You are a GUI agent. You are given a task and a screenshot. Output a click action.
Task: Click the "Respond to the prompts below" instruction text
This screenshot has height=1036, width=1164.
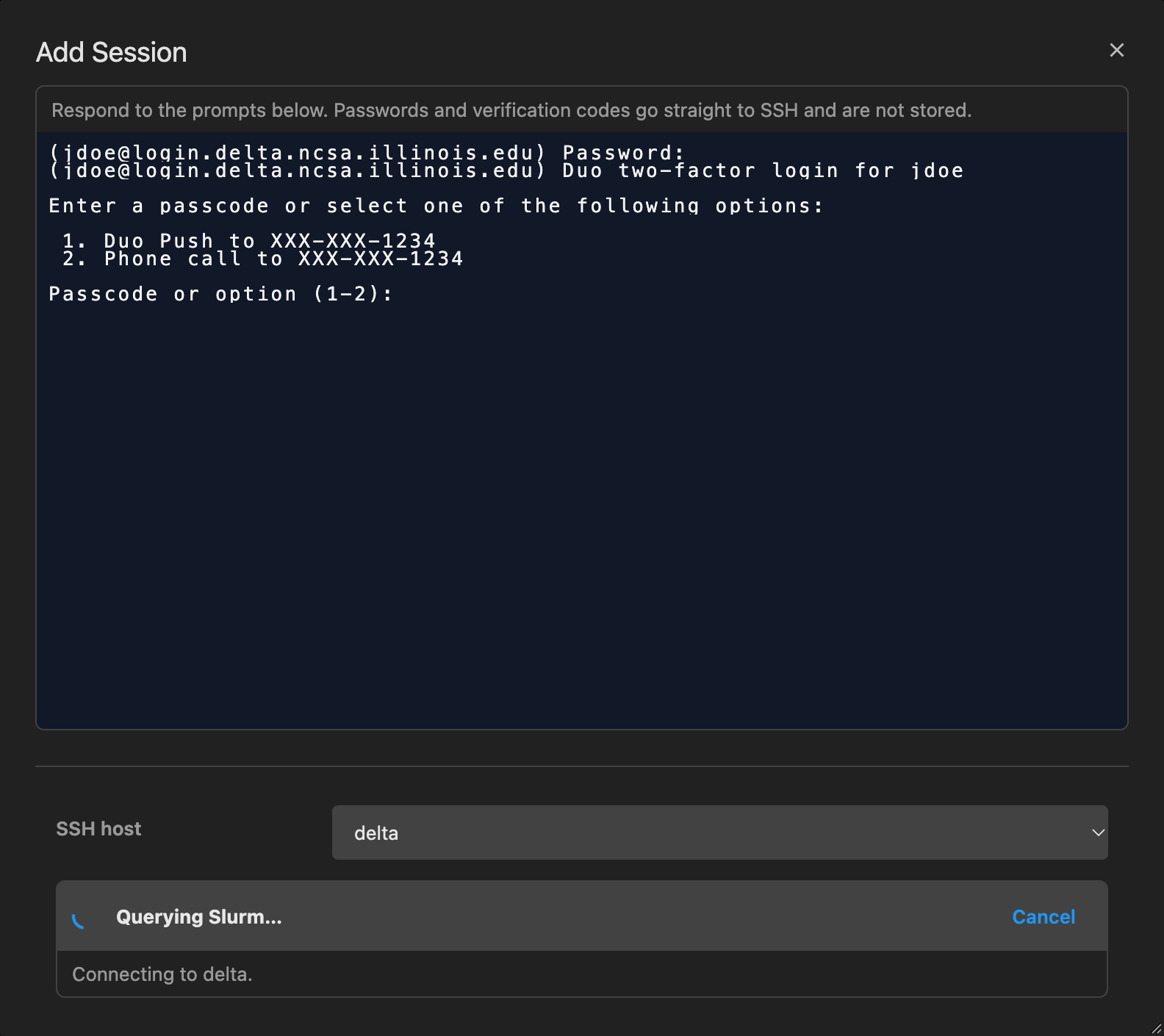pos(511,110)
